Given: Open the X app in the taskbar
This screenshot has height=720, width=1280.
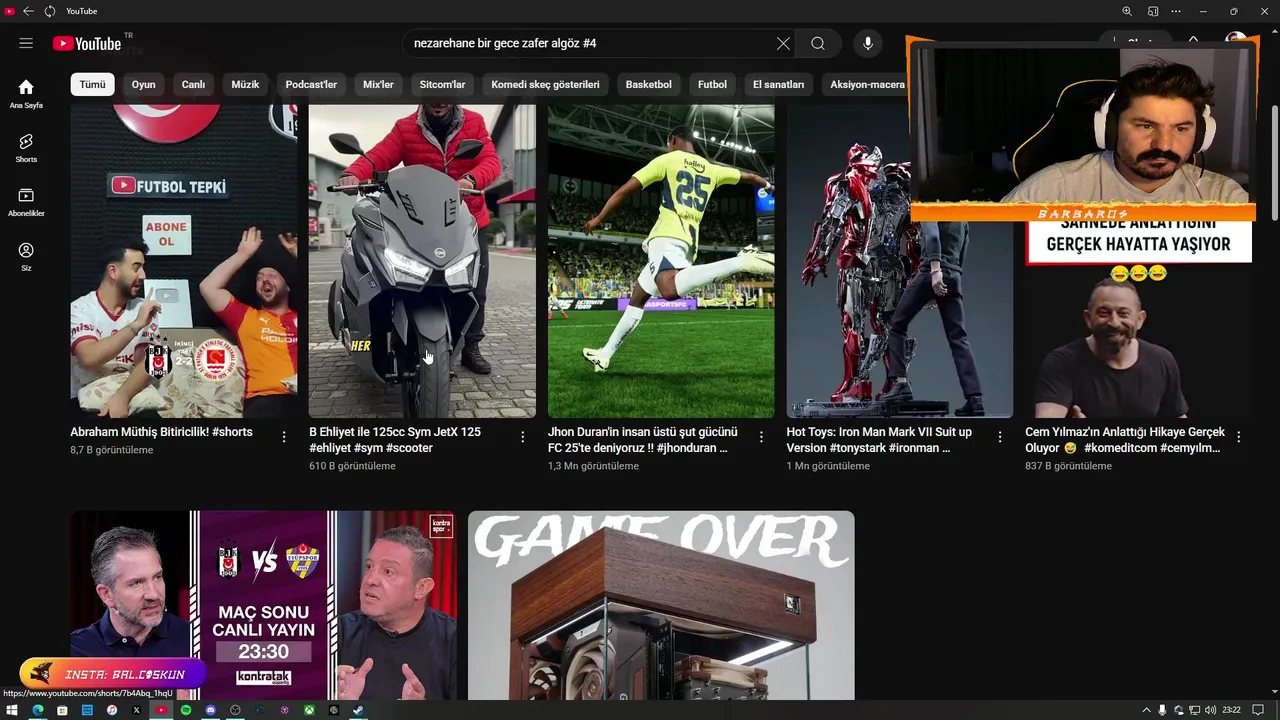Looking at the screenshot, I should click(x=136, y=710).
